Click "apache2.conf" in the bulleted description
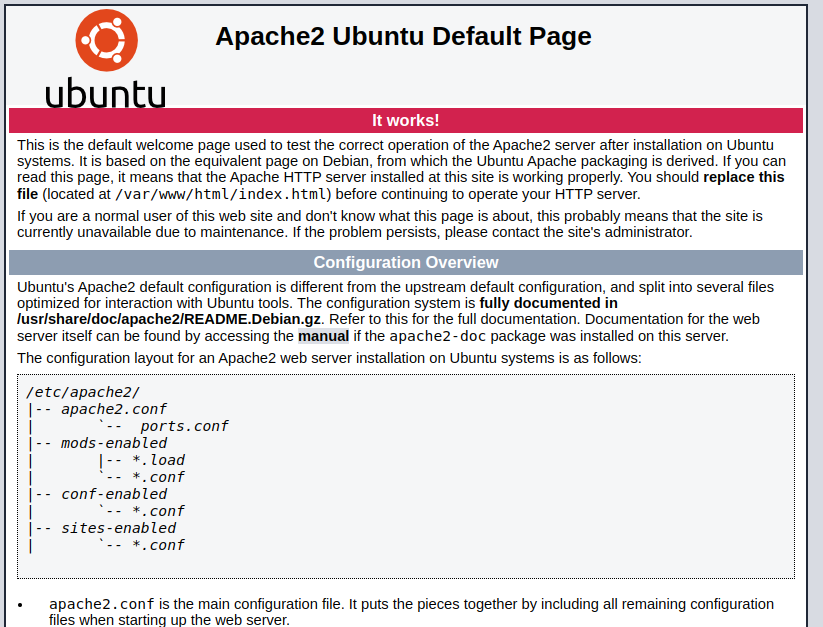 (x=102, y=604)
